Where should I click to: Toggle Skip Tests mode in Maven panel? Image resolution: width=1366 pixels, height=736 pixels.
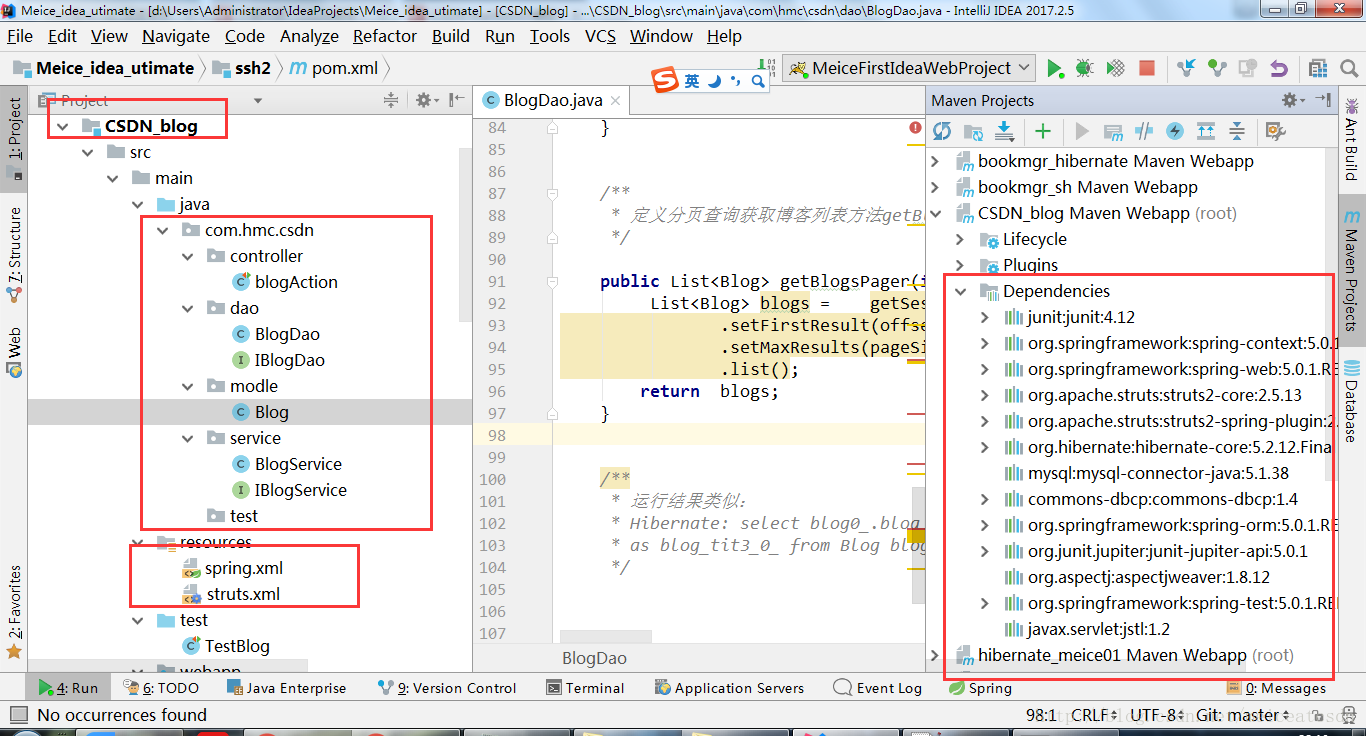point(1175,131)
